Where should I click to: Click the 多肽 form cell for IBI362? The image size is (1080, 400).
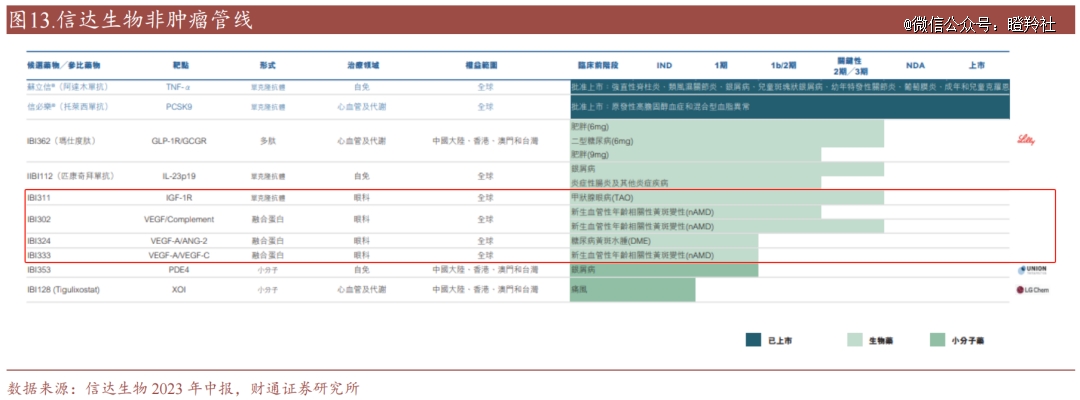[x=268, y=140]
